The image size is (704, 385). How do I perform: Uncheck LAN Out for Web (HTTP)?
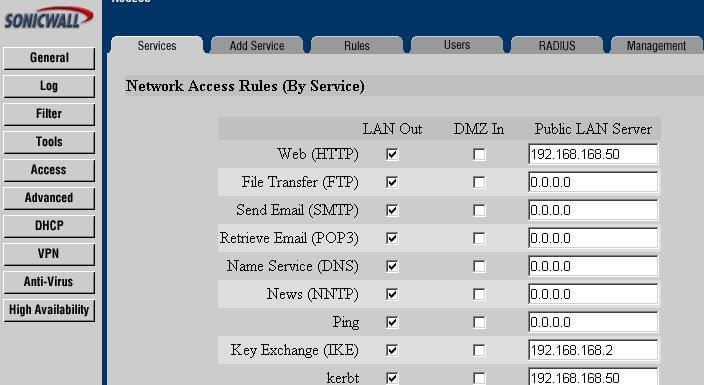(x=392, y=155)
